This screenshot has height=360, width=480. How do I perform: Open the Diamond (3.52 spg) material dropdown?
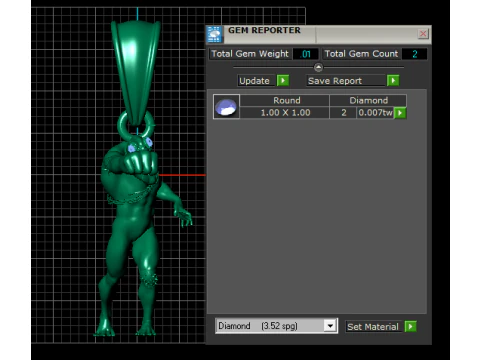[x=330, y=326]
